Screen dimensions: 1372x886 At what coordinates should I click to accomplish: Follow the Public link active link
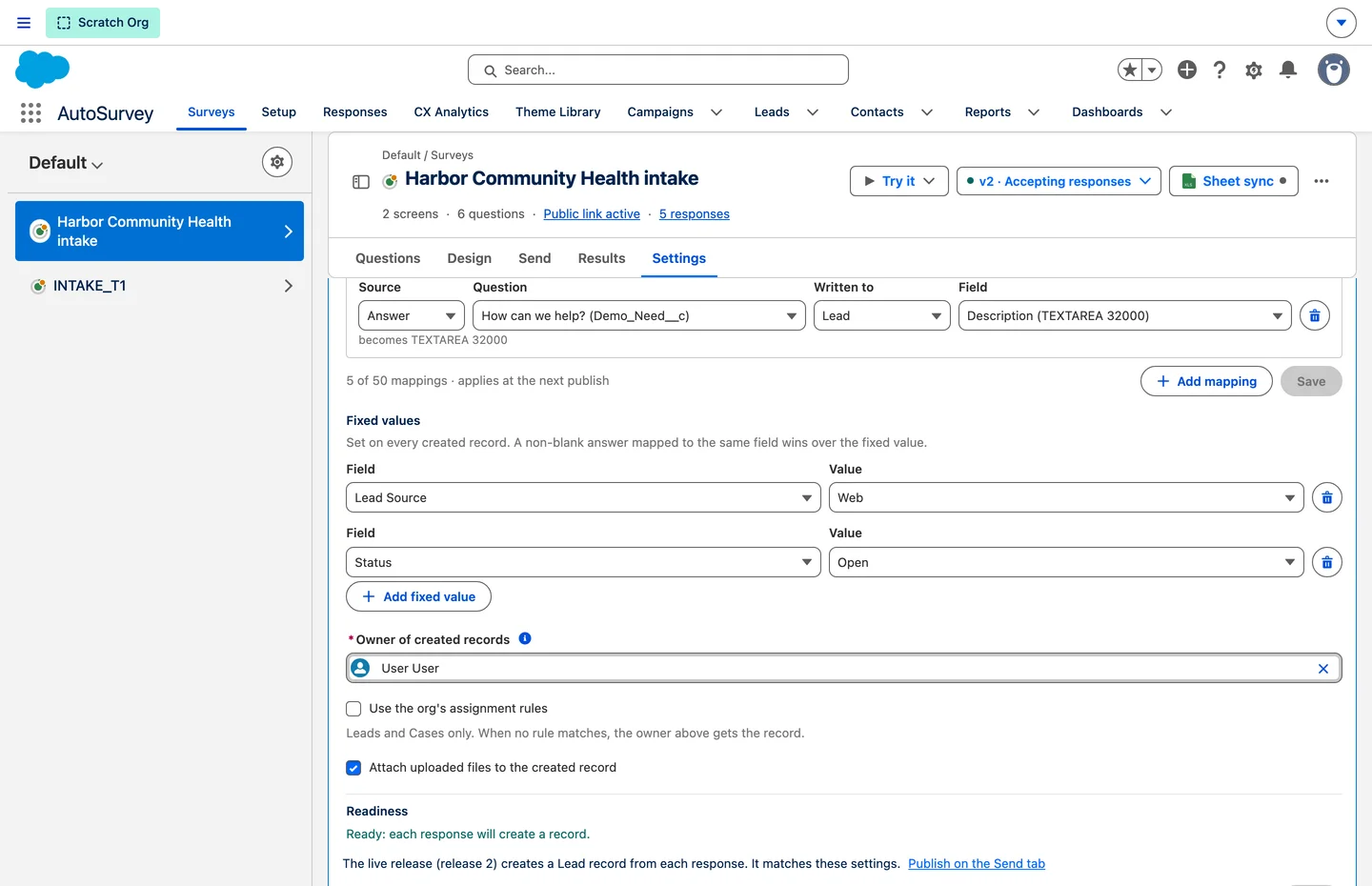(x=592, y=214)
